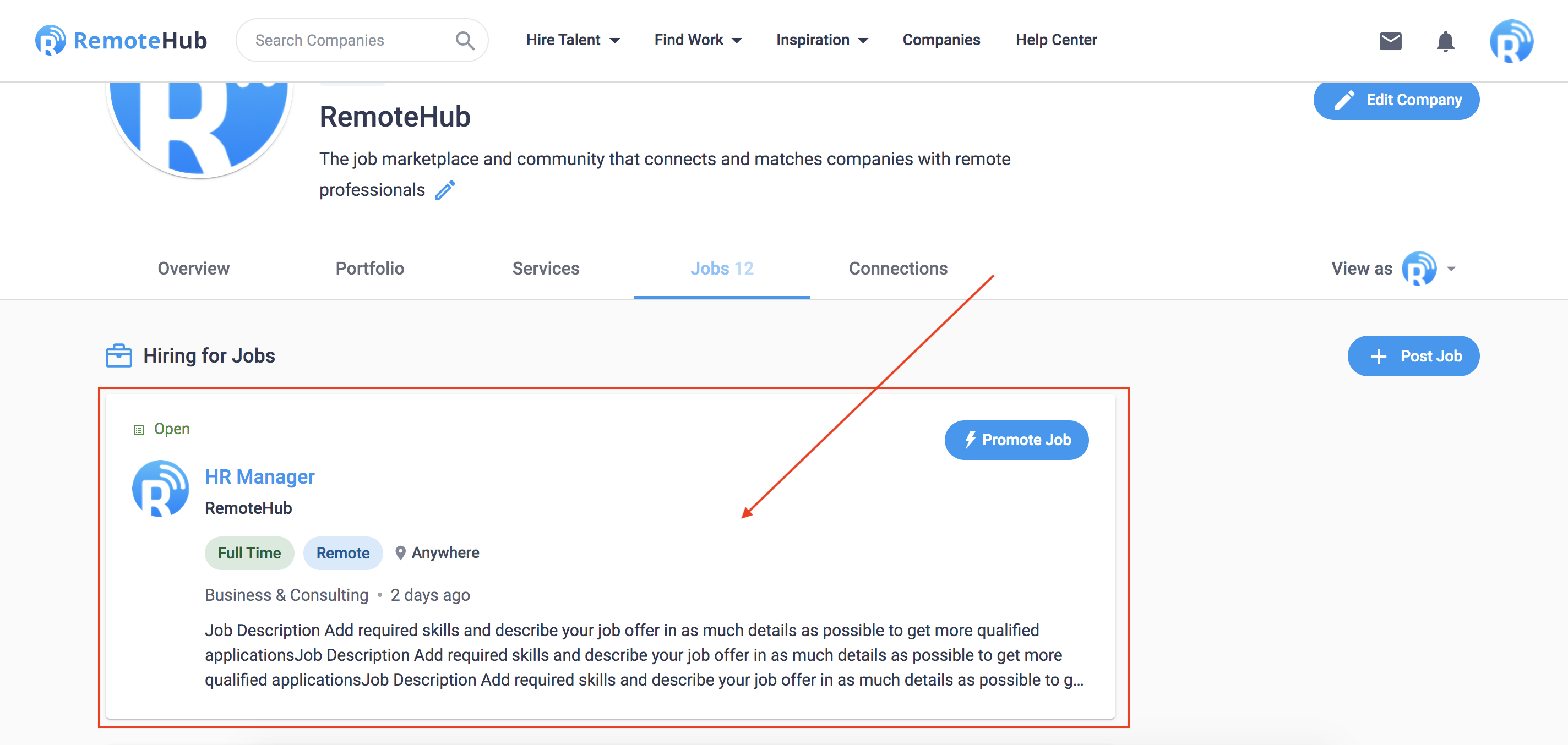Select the Connections tab
Image resolution: width=1568 pixels, height=745 pixels.
898,268
